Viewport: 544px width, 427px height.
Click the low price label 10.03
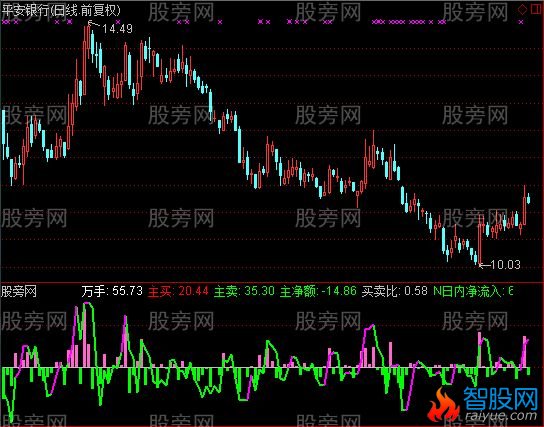[x=505, y=265]
